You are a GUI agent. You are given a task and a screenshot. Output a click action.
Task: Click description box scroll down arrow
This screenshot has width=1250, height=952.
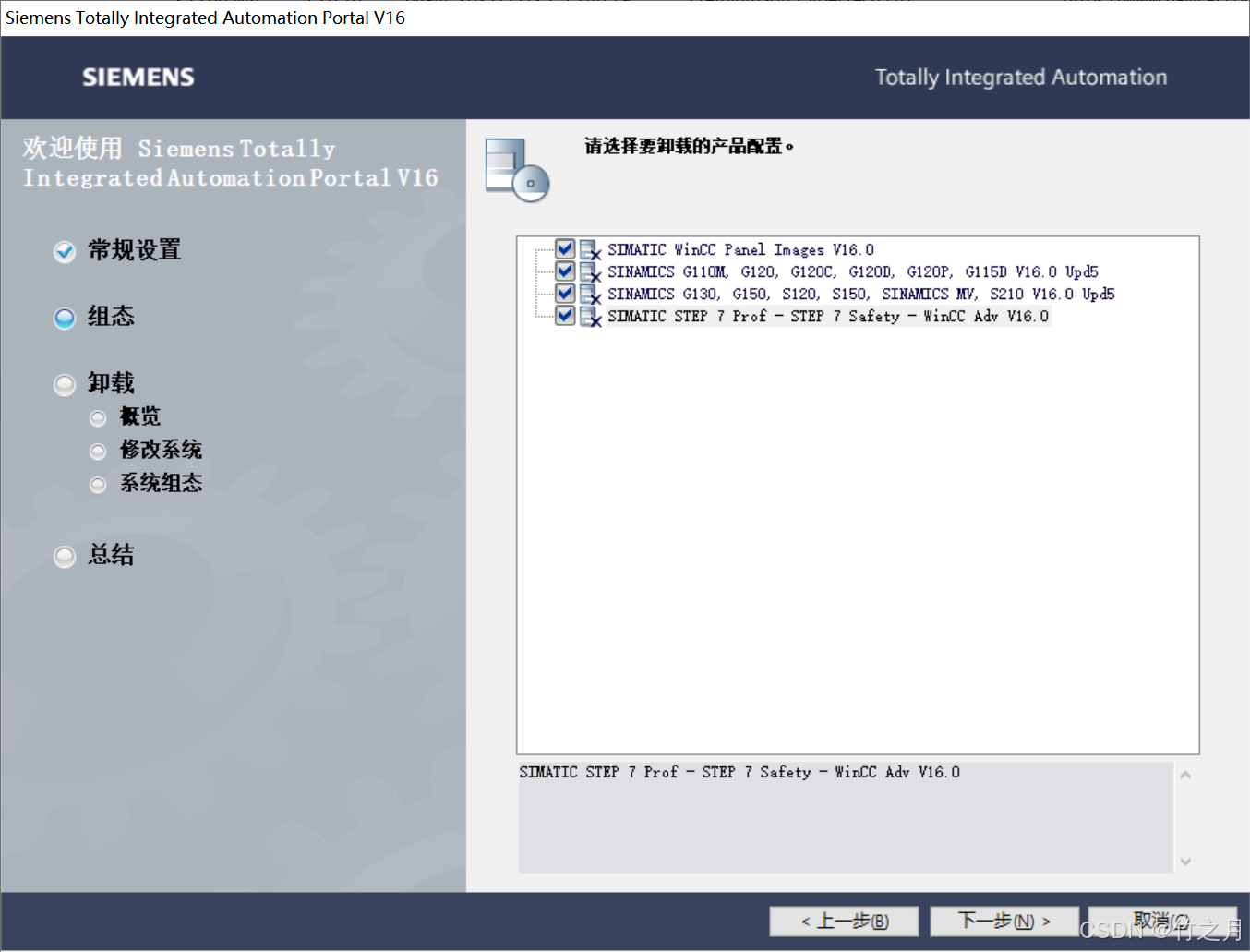pyautogui.click(x=1185, y=862)
